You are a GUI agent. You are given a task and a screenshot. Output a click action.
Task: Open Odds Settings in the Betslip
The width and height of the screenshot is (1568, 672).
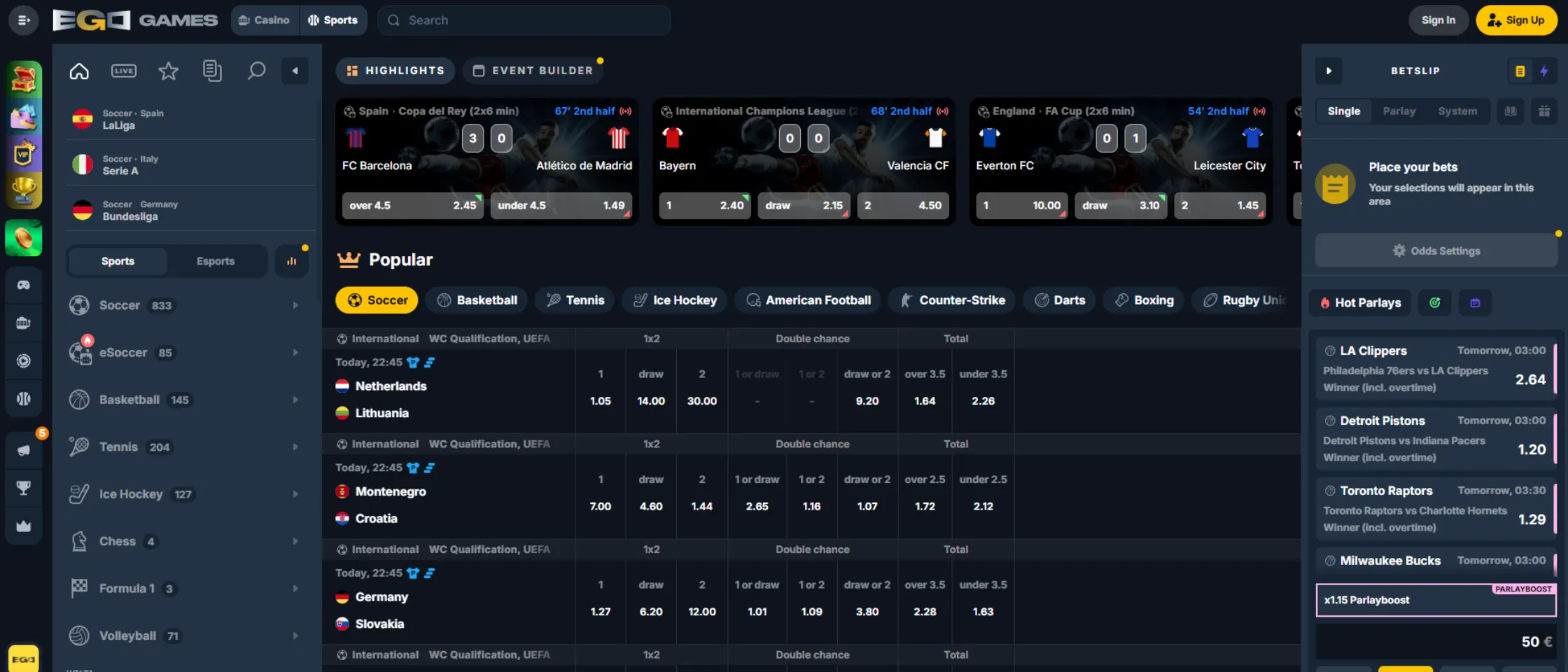click(x=1436, y=250)
